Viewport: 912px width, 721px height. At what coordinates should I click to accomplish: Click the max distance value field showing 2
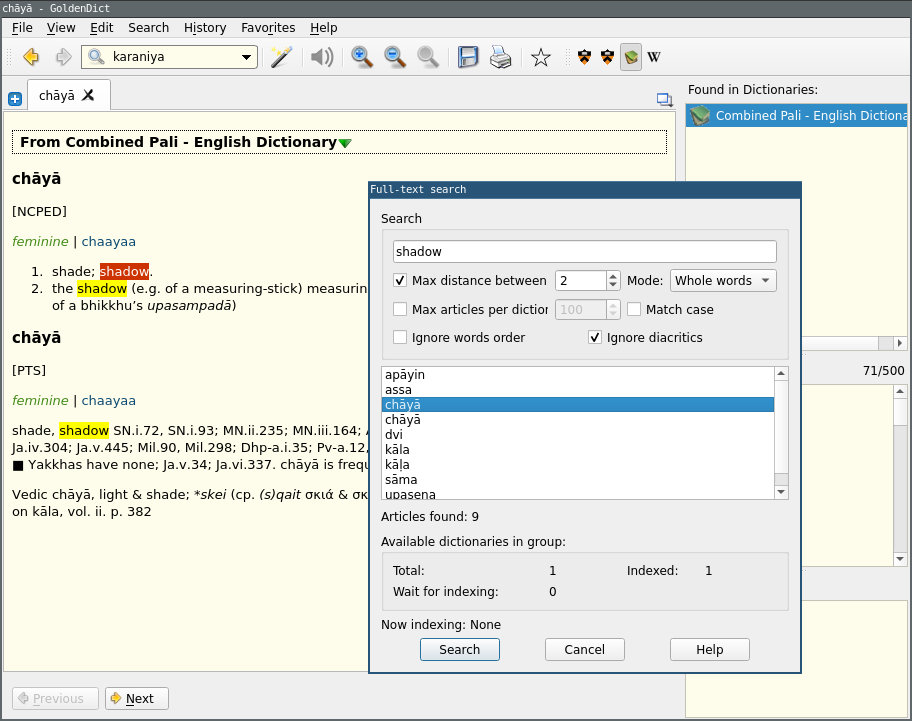click(581, 280)
